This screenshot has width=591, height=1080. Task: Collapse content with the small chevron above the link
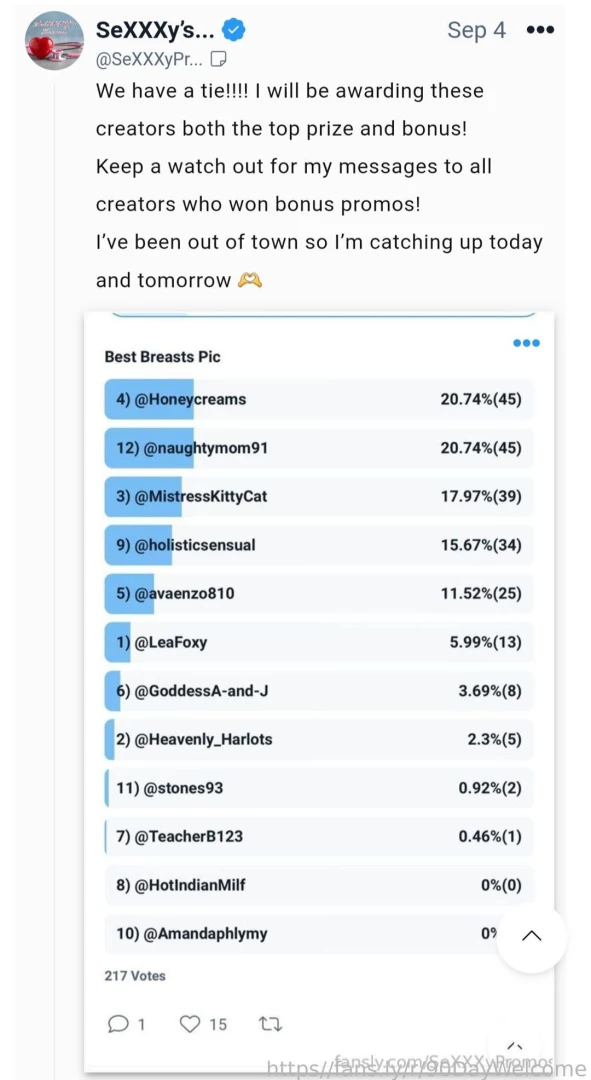pyautogui.click(x=513, y=1047)
